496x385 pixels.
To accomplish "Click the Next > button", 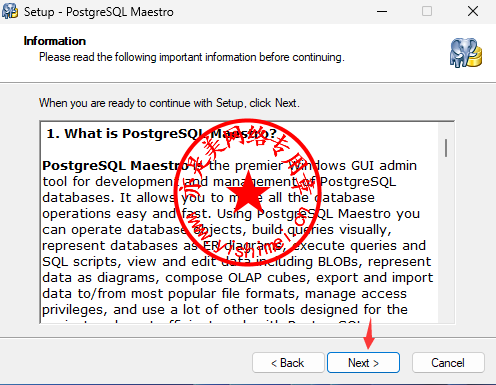I will pyautogui.click(x=363, y=362).
